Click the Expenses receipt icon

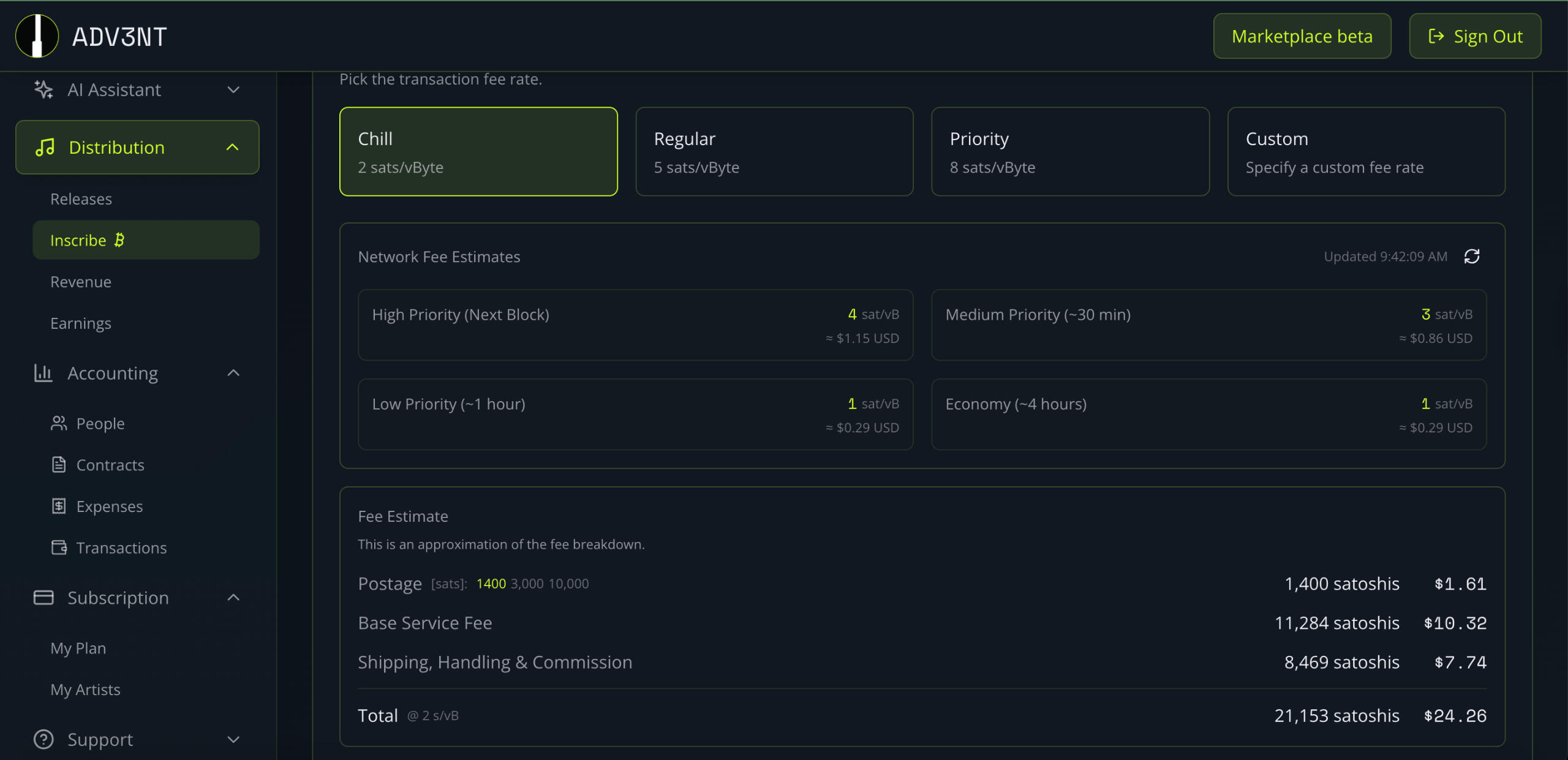59,506
